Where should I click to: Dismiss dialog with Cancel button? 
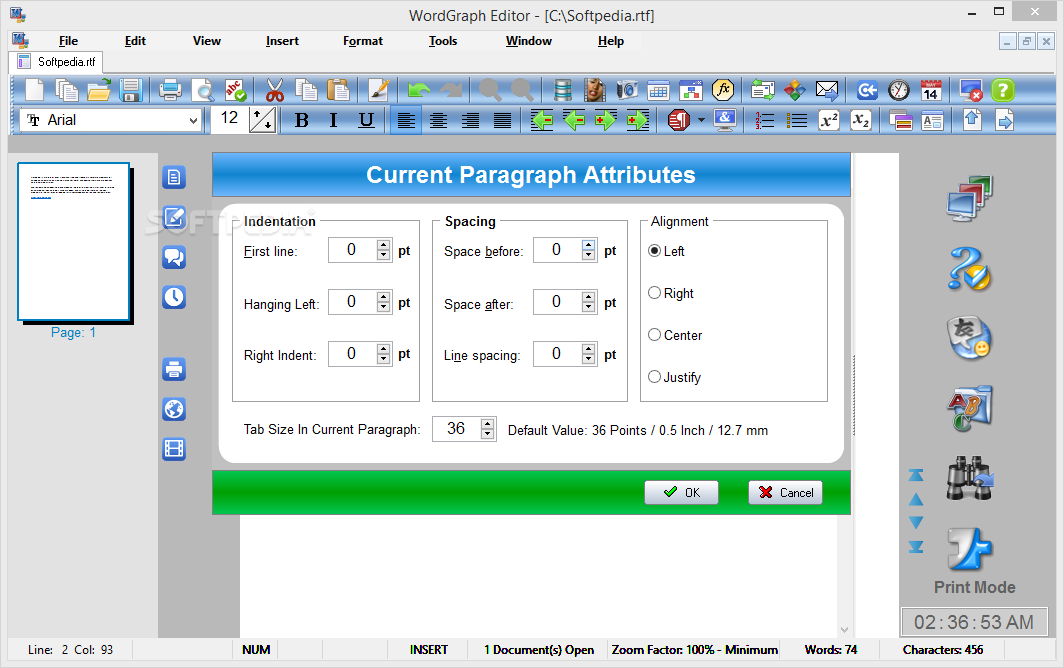coord(785,492)
